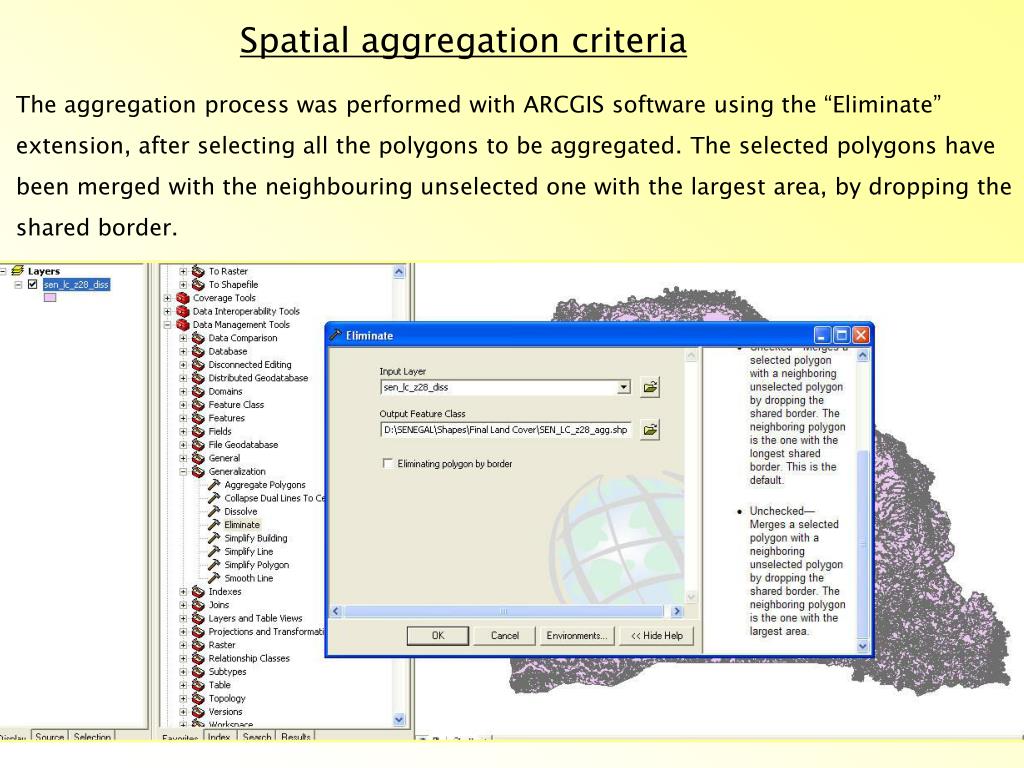Select the Fields toolset icon

(x=199, y=431)
